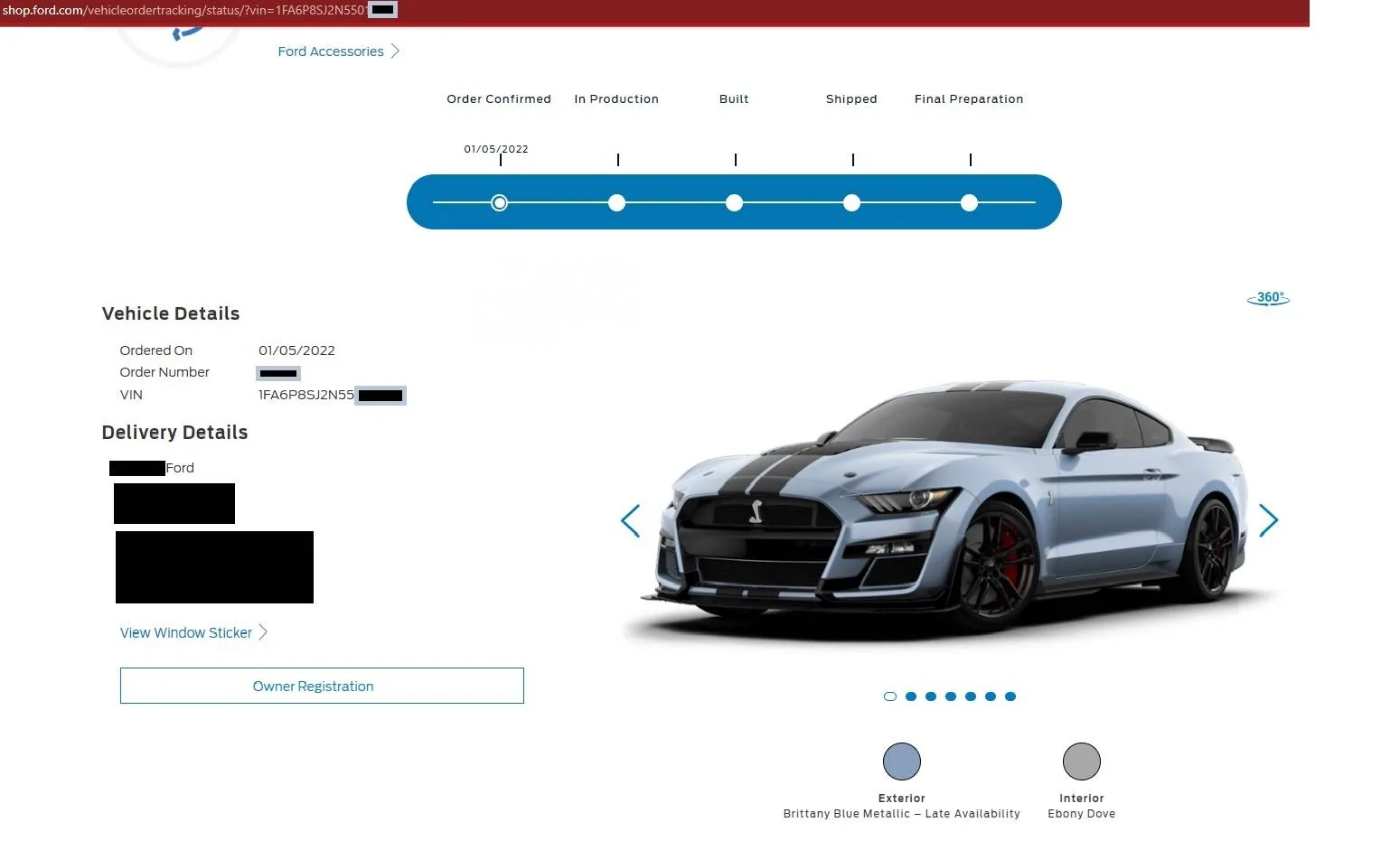Image resolution: width=1400 pixels, height=841 pixels.
Task: Click the Ordered On label
Action: [156, 350]
